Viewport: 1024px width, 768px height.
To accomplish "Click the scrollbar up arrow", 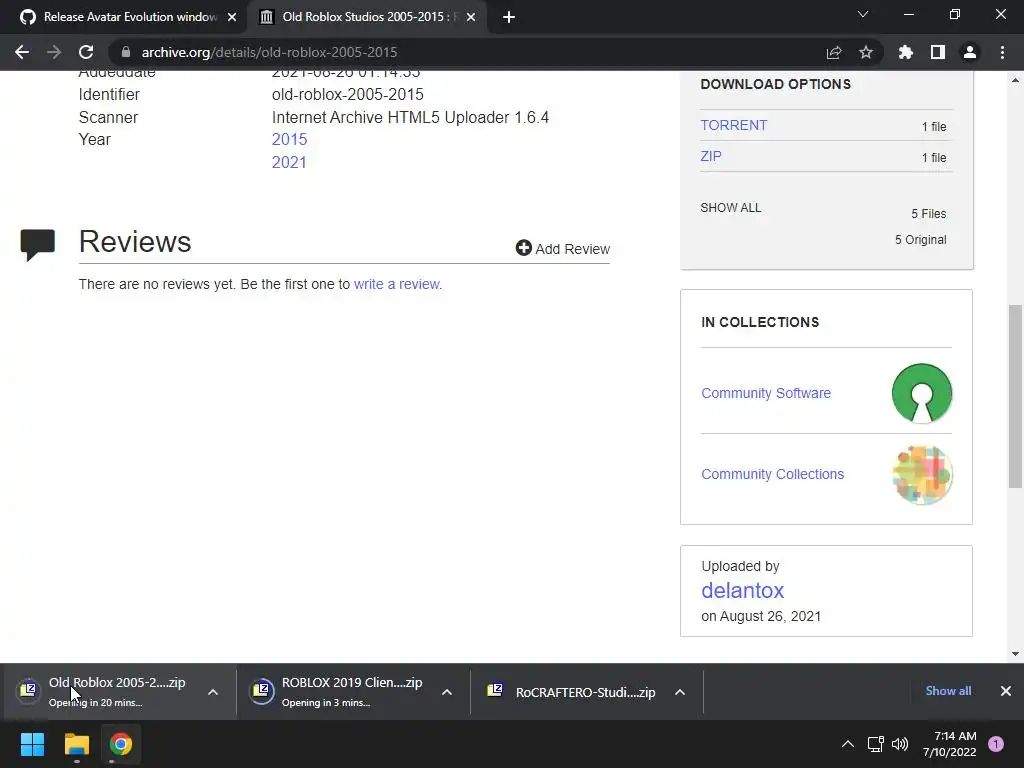I will click(x=1015, y=80).
